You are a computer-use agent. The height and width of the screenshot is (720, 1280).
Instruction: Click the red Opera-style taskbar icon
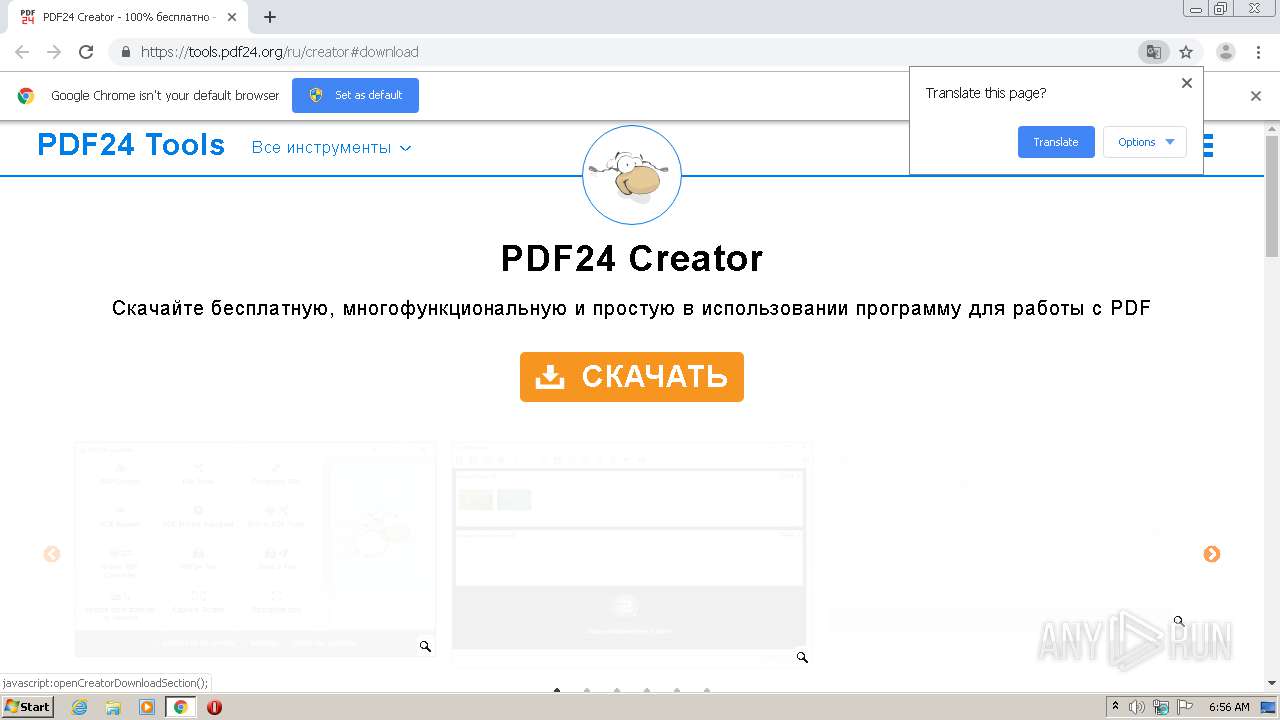tap(214, 707)
